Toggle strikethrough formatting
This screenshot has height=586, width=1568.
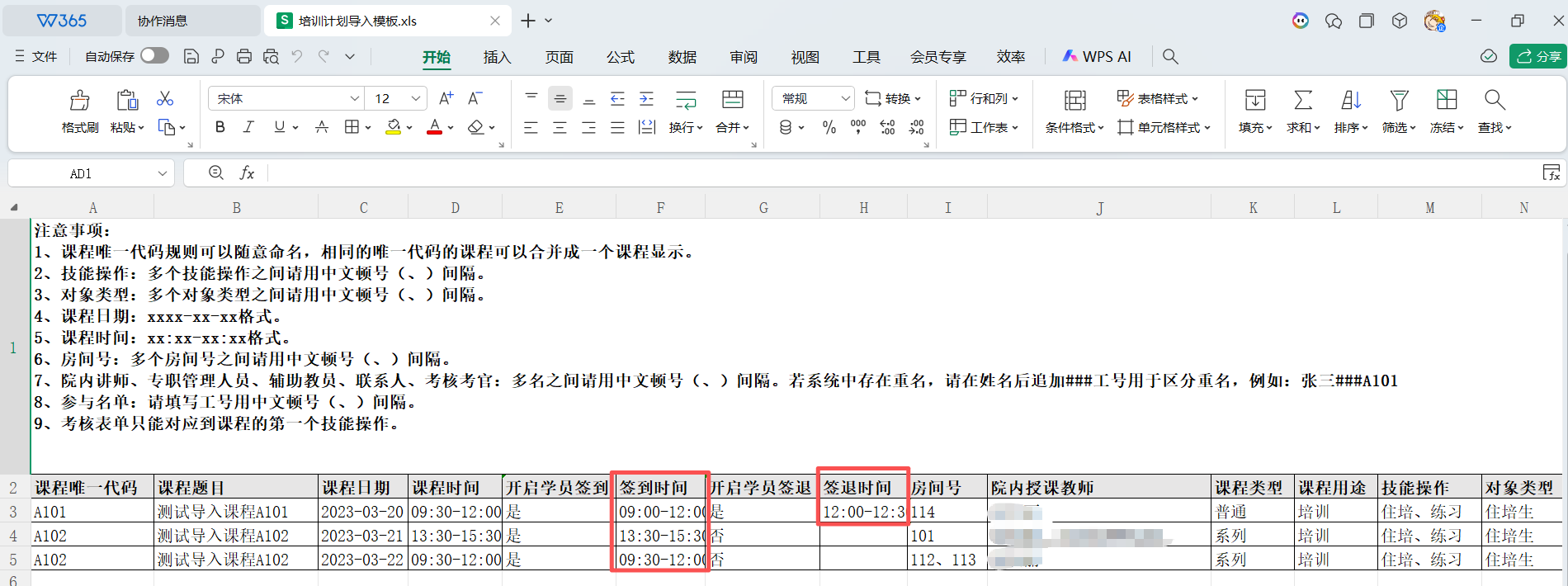coord(322,127)
